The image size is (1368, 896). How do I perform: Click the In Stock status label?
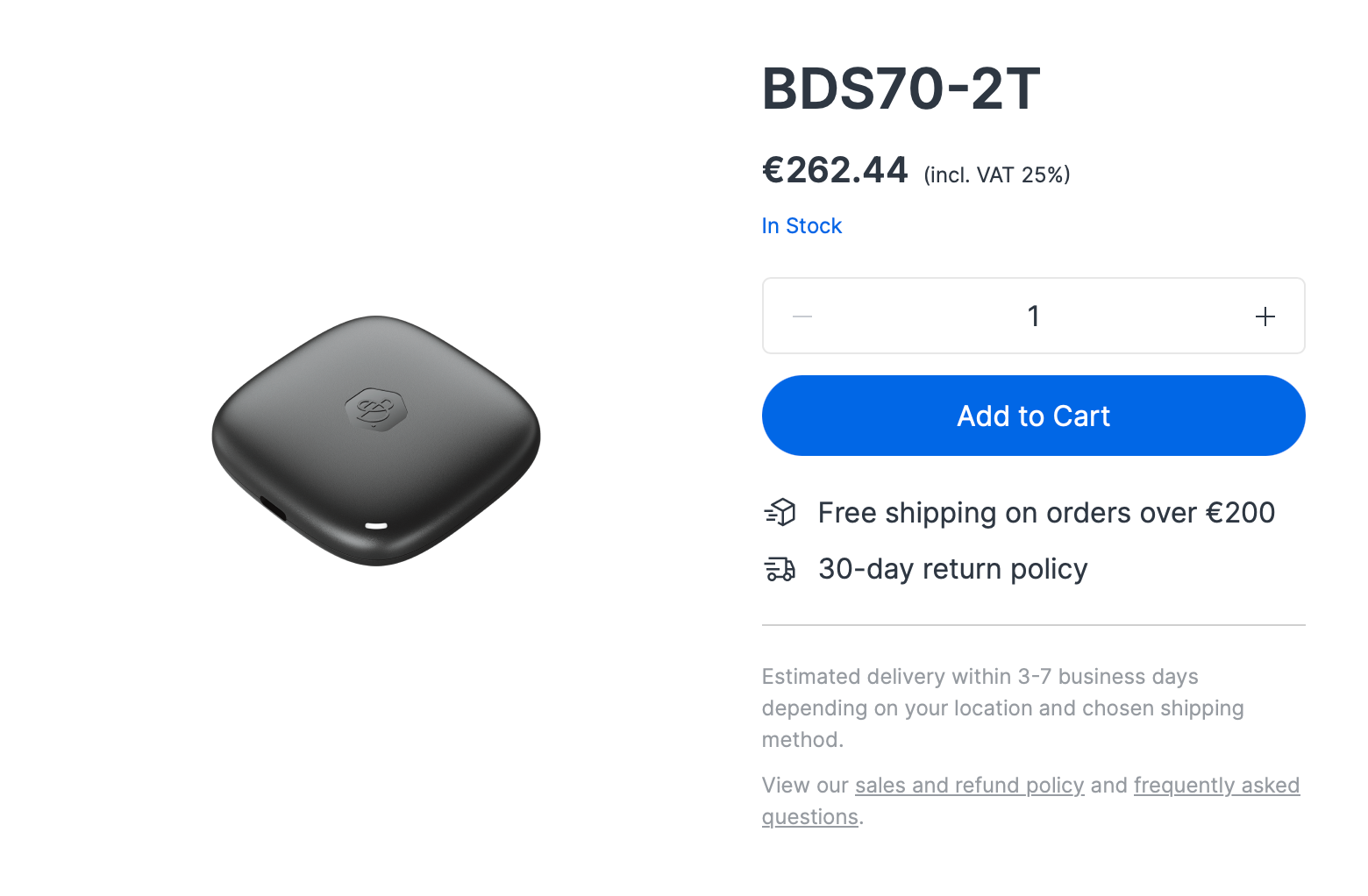802,226
